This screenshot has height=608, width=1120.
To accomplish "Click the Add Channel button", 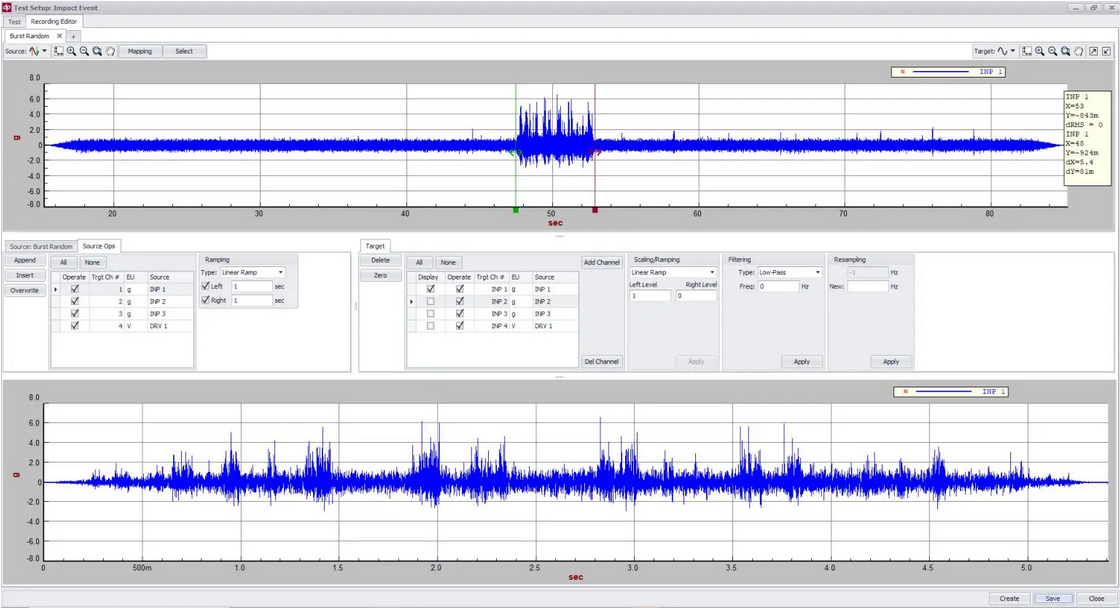I will 600,262.
